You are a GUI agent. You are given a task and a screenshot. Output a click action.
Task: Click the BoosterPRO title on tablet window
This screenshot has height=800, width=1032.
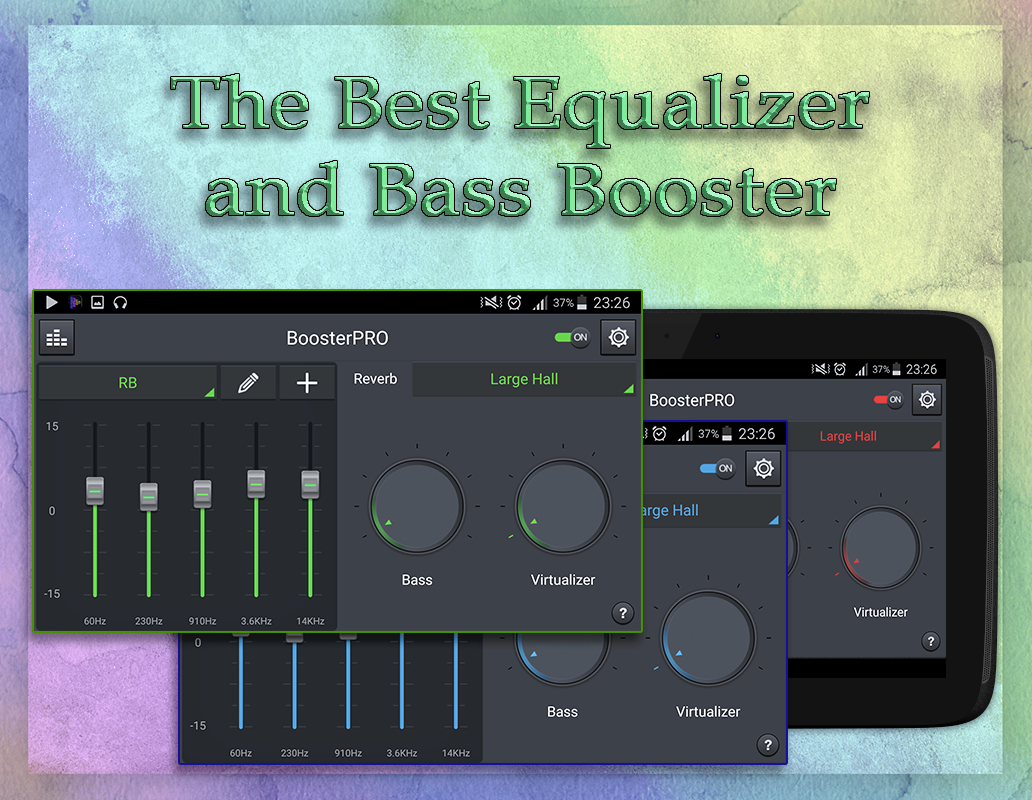[x=691, y=400]
